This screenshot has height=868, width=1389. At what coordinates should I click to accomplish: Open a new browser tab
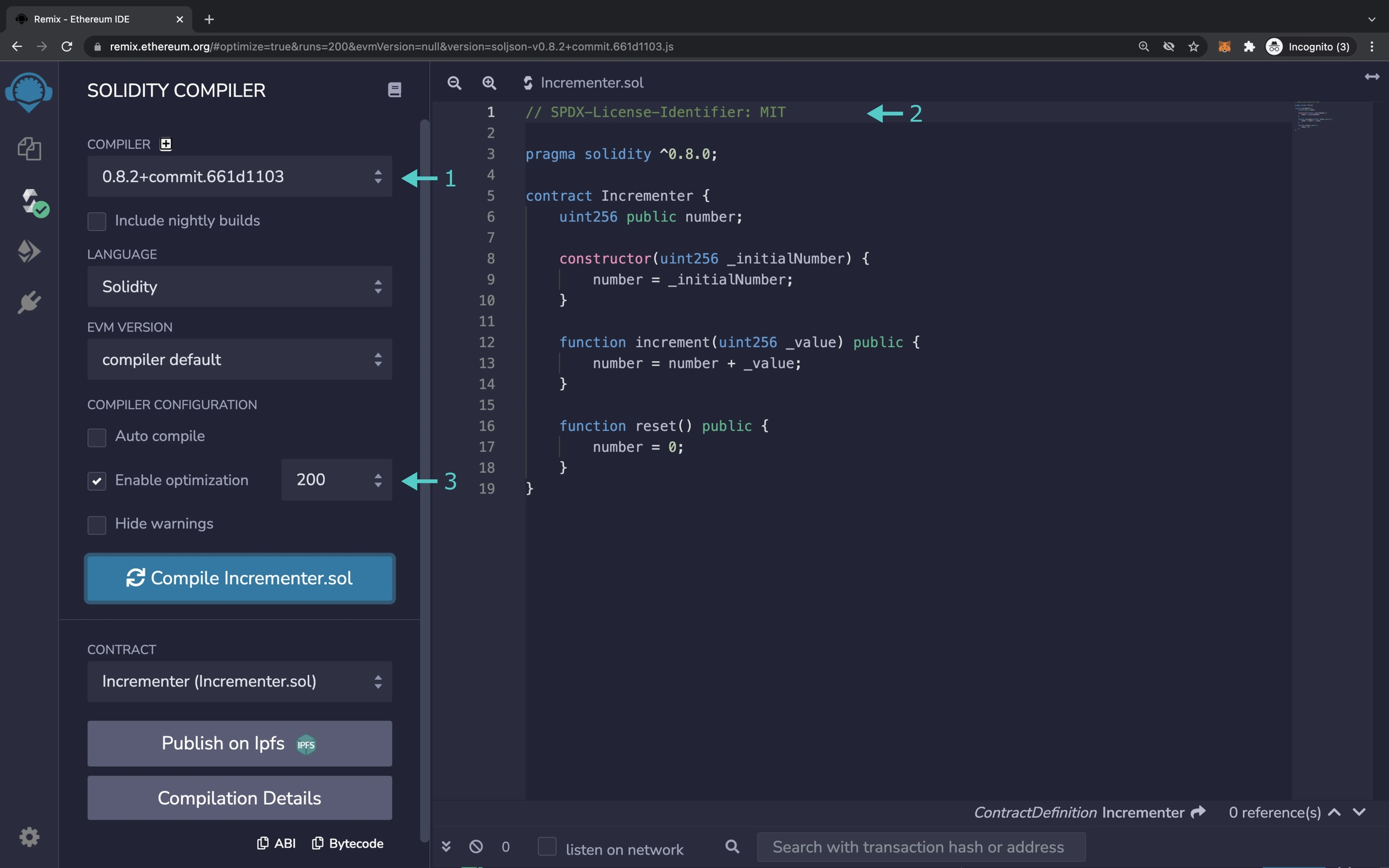(x=209, y=19)
